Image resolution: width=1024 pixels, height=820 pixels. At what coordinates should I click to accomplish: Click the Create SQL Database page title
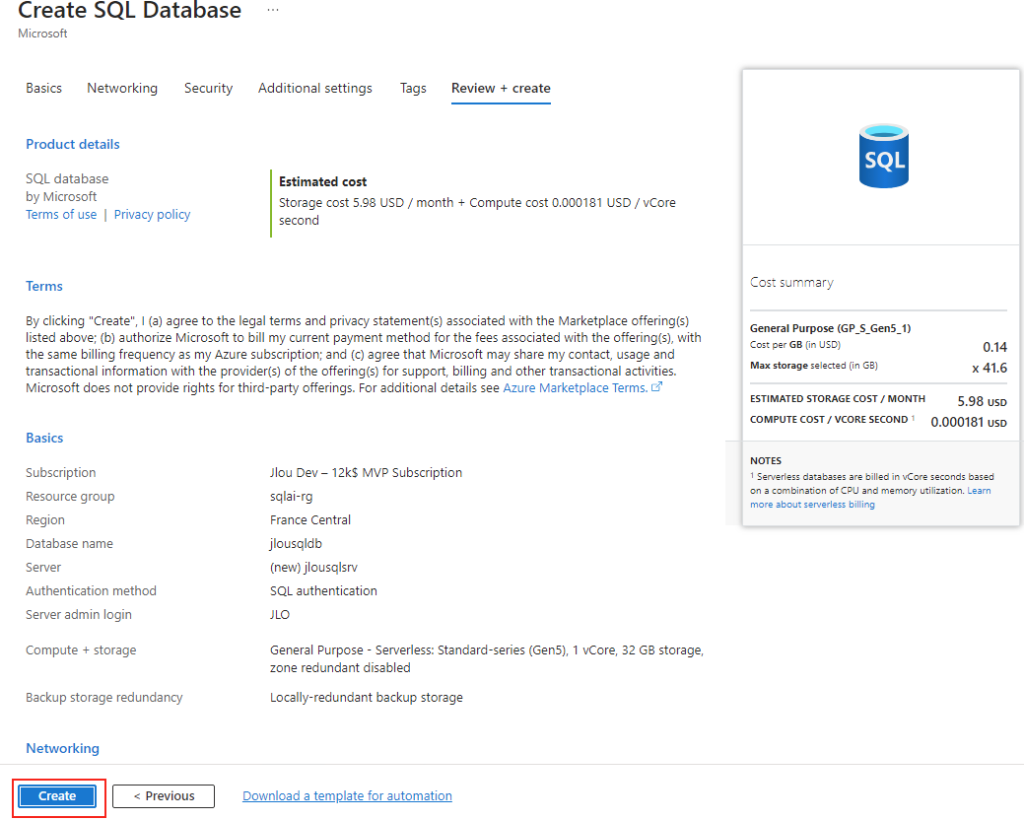point(129,10)
